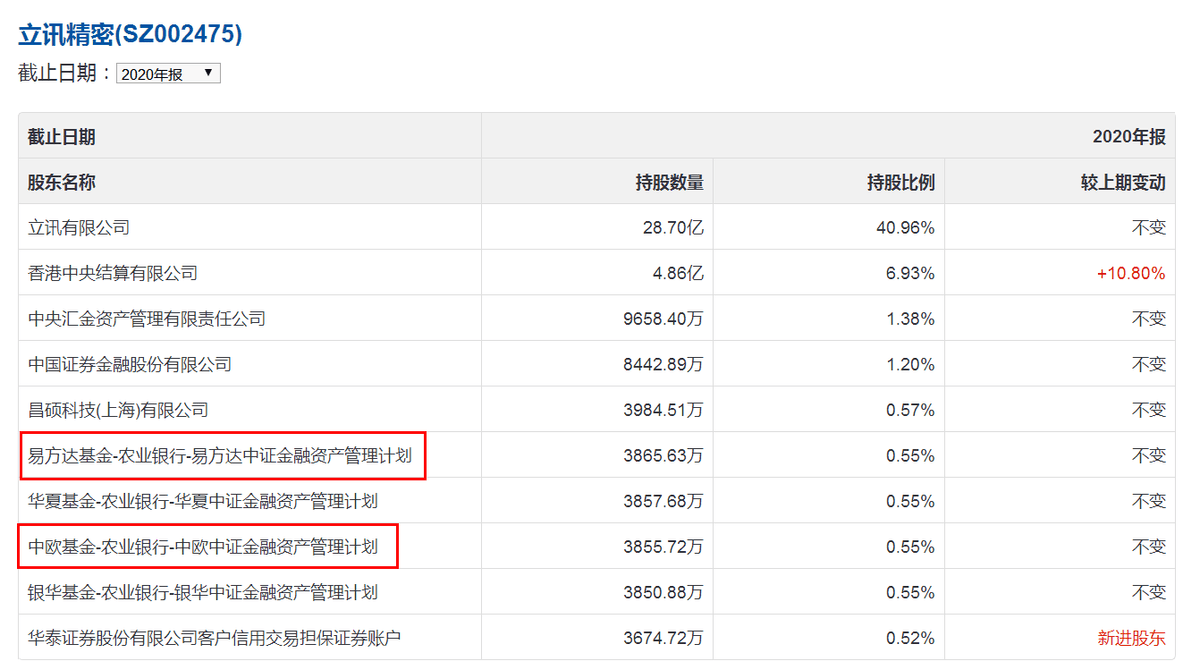
Task: Click the 股东名称 column header
Action: coord(62,182)
